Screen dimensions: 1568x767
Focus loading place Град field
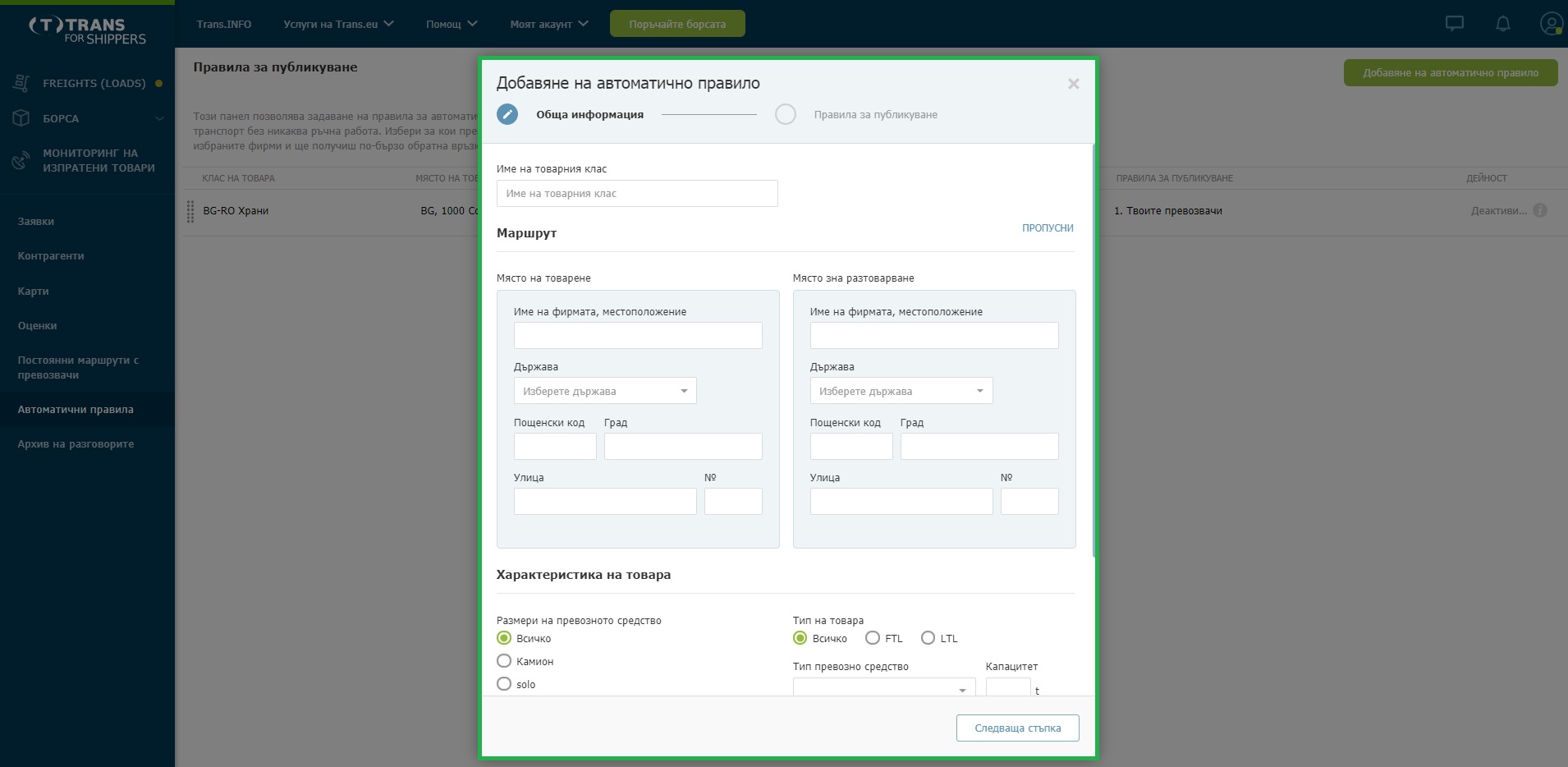683,446
